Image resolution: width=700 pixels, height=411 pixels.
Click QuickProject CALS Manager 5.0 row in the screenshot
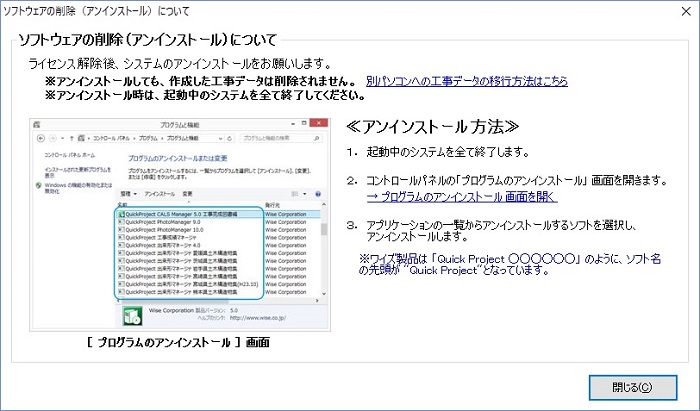[x=217, y=214]
